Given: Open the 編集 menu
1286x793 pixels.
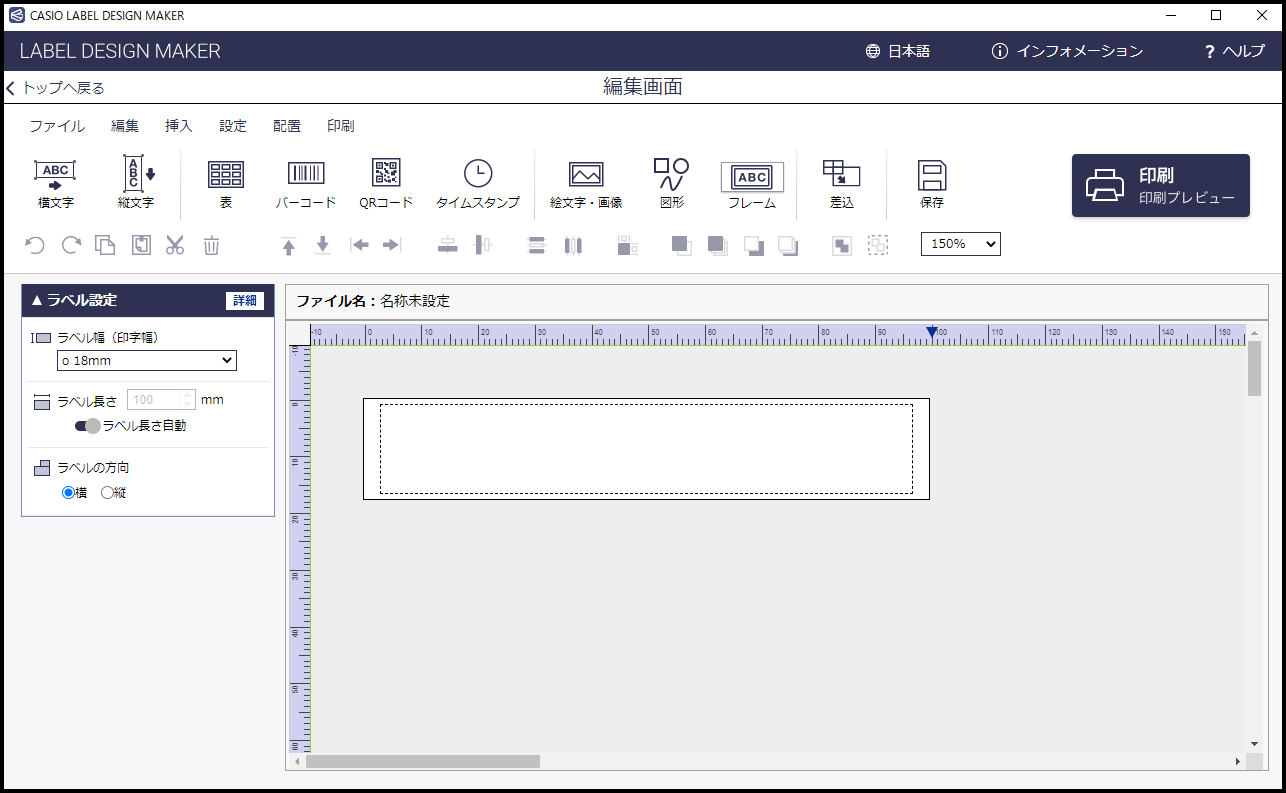Looking at the screenshot, I should point(125,126).
